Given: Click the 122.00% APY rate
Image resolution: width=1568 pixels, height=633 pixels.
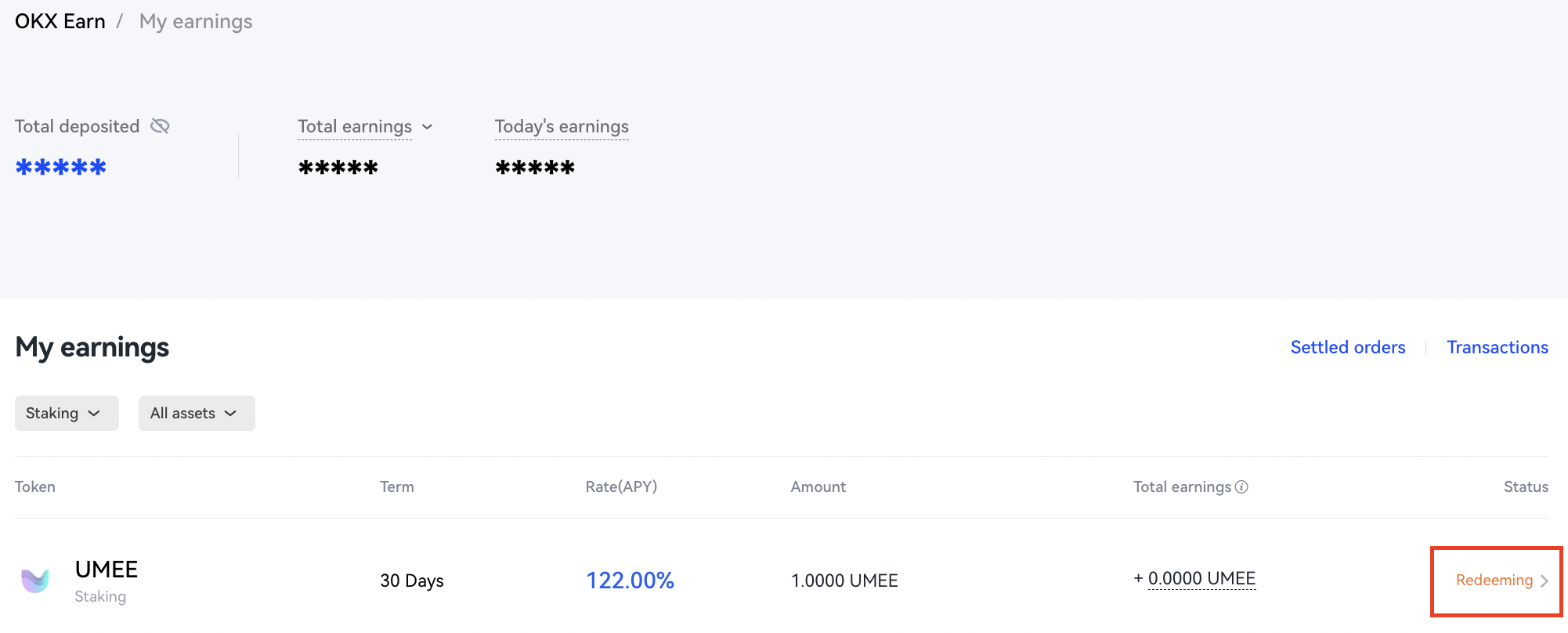Looking at the screenshot, I should (x=630, y=581).
